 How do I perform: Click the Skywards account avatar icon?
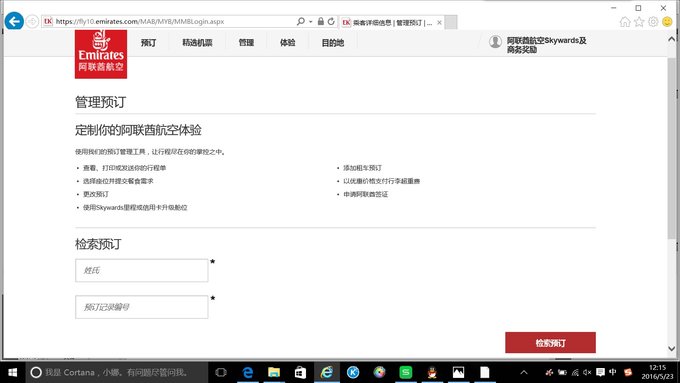pos(495,42)
